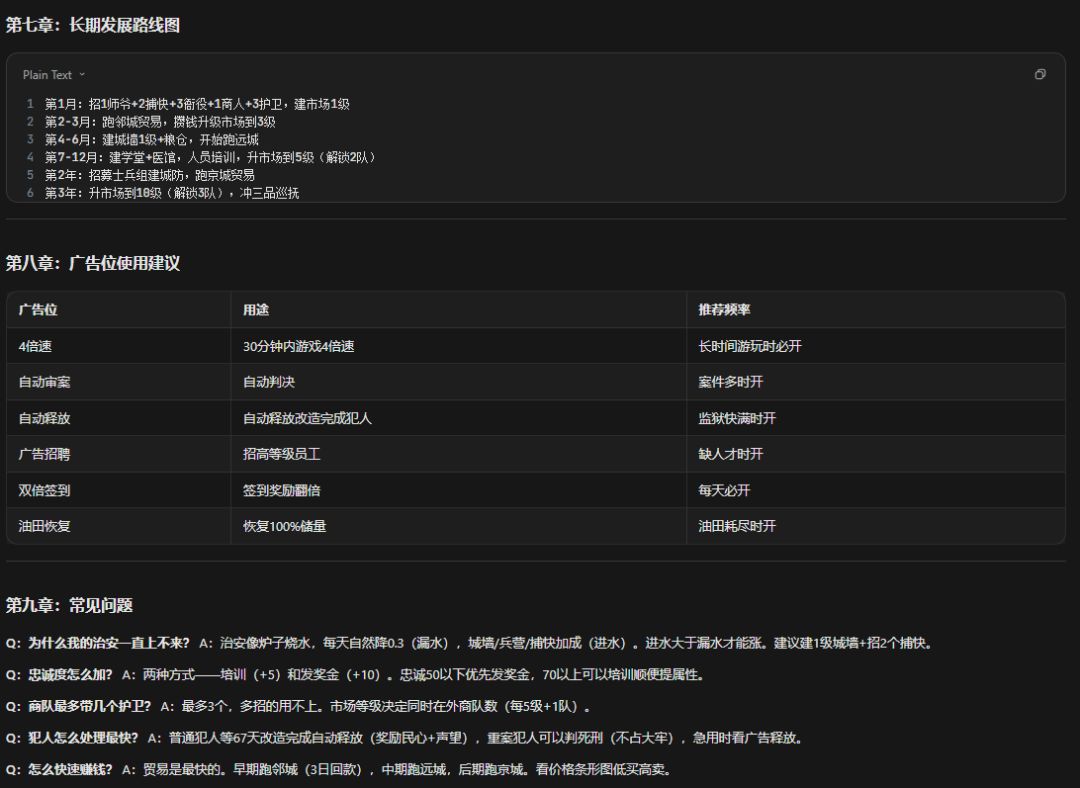This screenshot has width=1080, height=788.
Task: Click the heading 第九章：常见问题
Action: (x=70, y=605)
